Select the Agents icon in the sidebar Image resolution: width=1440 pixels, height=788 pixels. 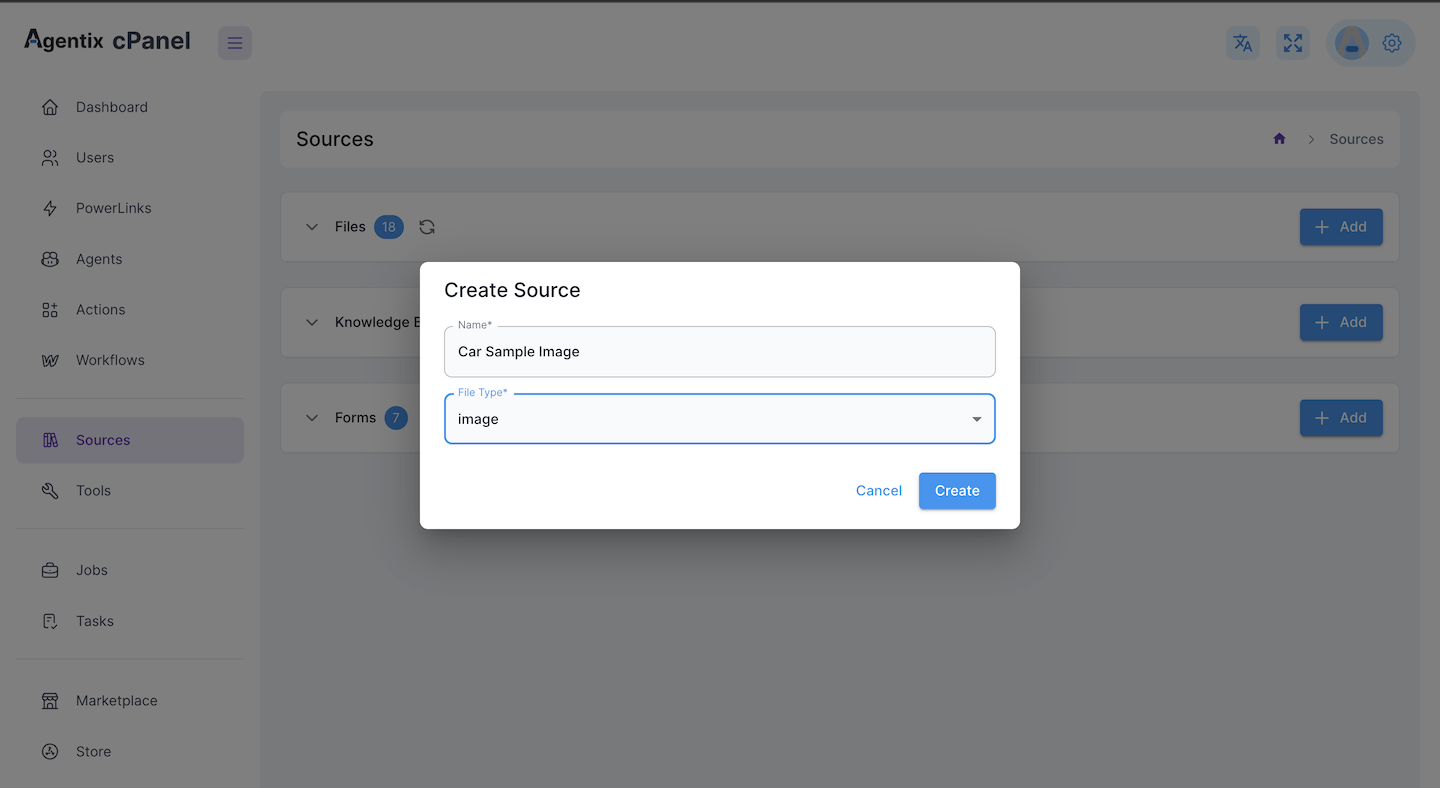pyautogui.click(x=50, y=258)
